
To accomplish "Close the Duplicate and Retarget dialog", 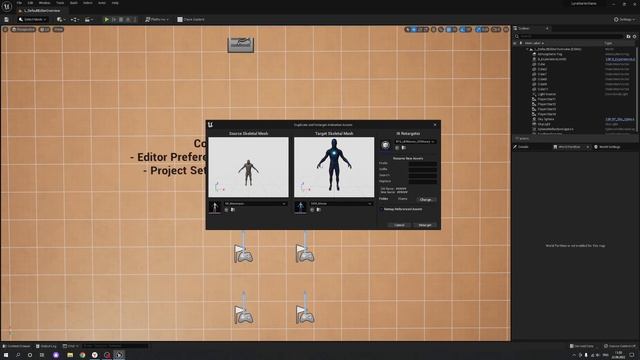I will [x=435, y=125].
